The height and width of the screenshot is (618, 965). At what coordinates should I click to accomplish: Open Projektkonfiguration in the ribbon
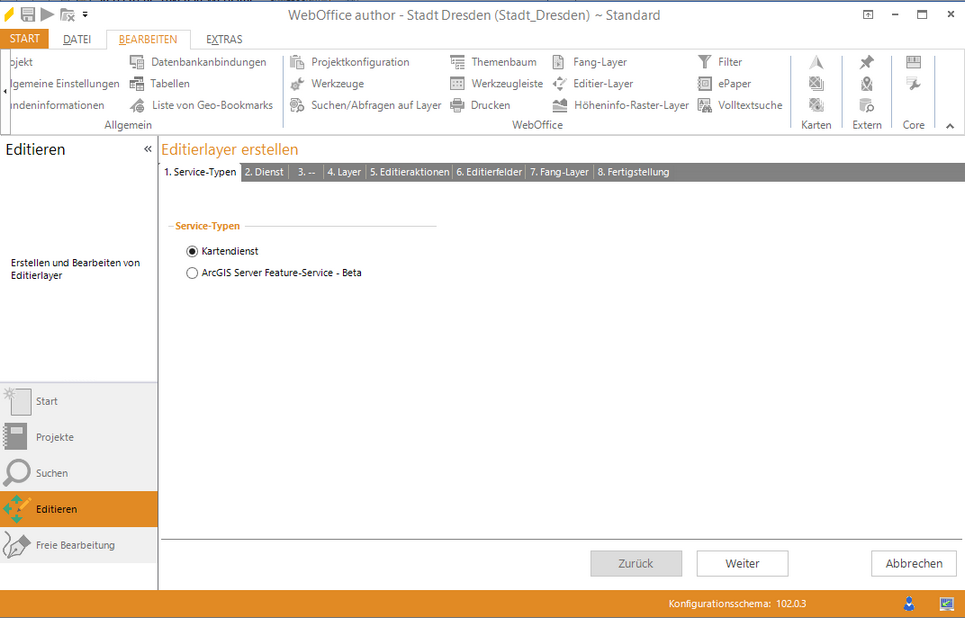click(350, 62)
